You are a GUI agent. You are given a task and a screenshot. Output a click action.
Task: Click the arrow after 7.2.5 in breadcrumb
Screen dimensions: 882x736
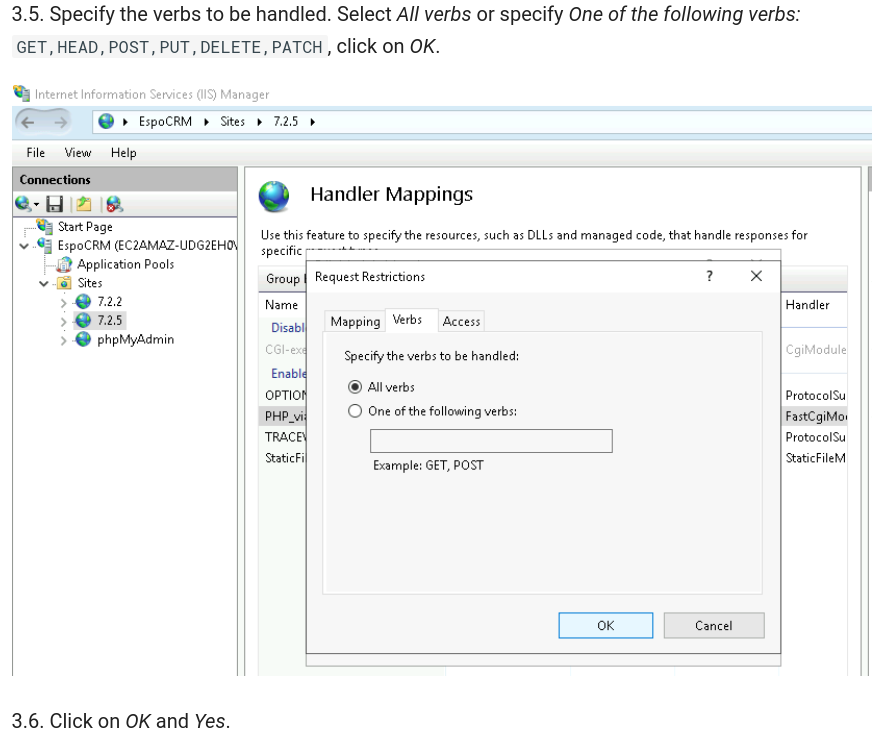pos(313,122)
